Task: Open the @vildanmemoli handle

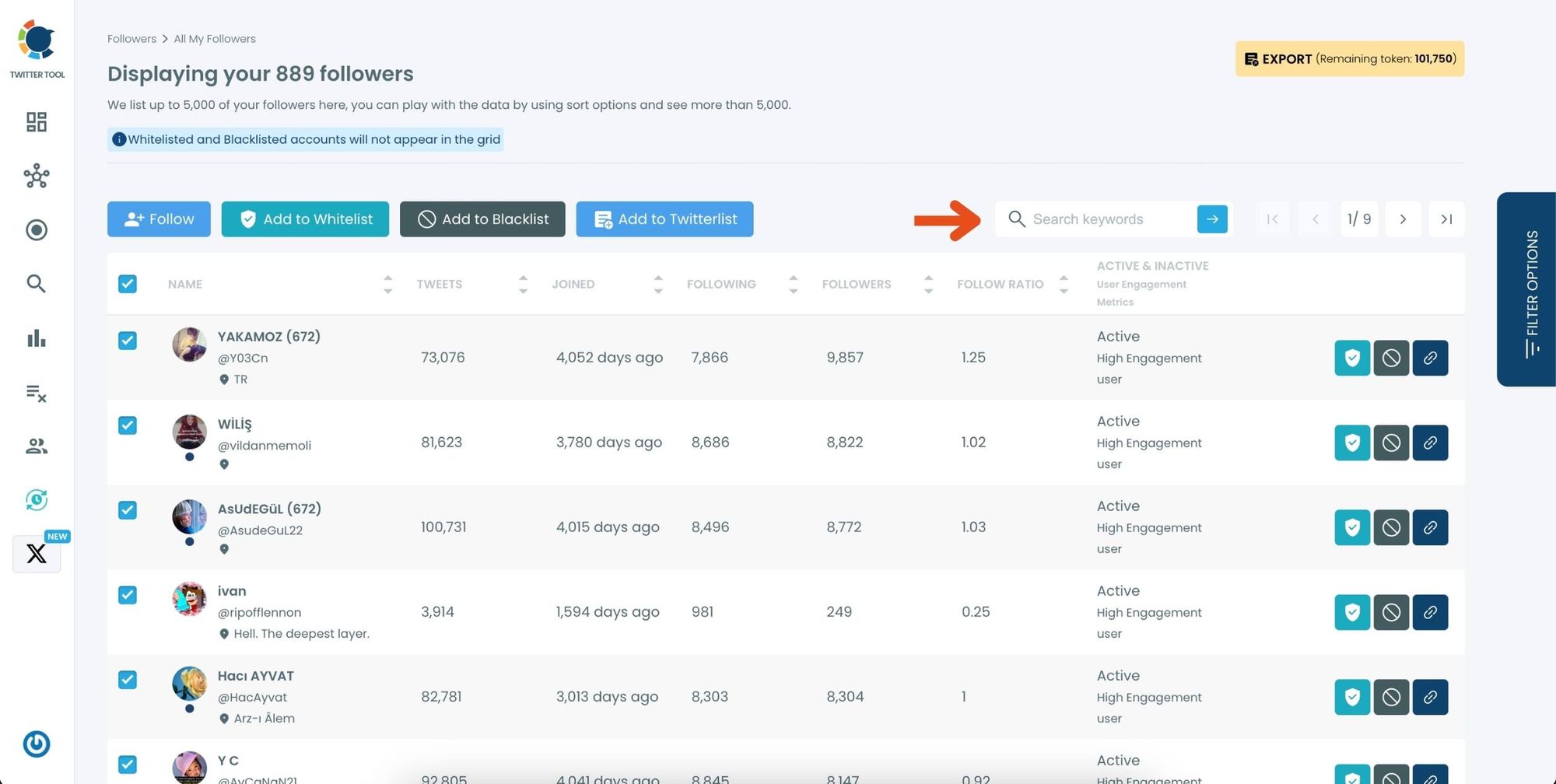Action: pyautogui.click(x=265, y=446)
